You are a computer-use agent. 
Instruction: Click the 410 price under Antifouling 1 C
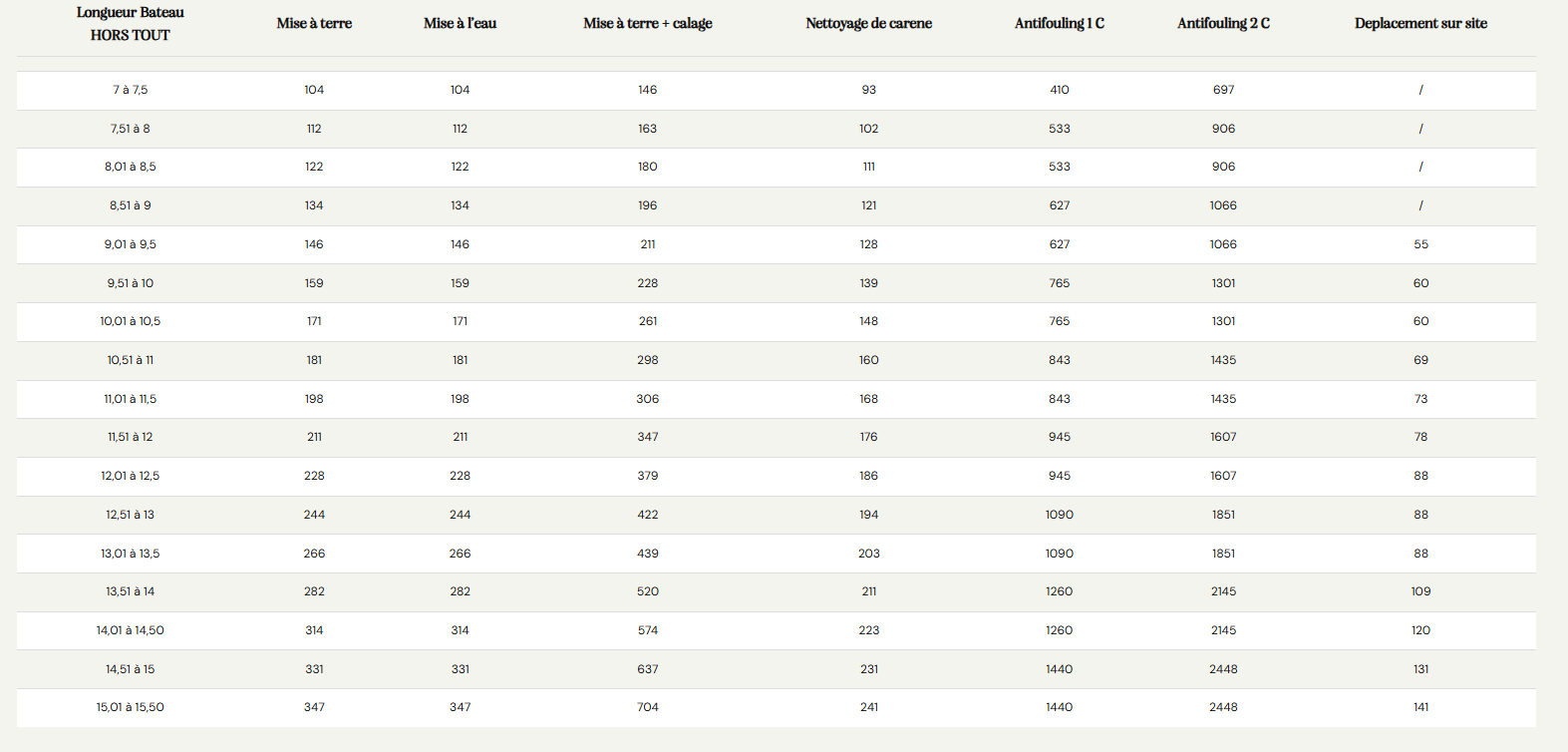click(x=1060, y=90)
